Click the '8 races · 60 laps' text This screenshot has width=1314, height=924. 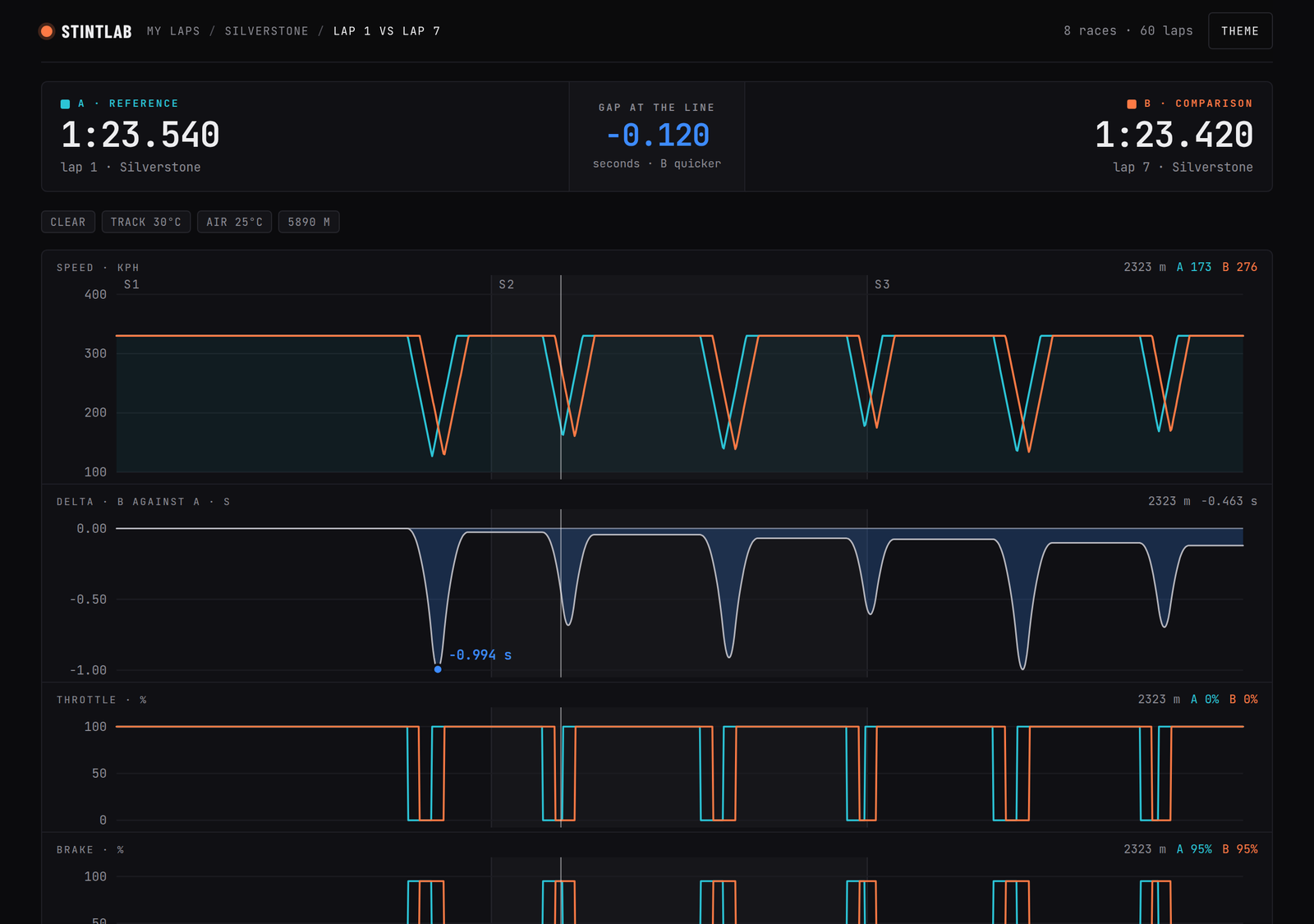1128,30
